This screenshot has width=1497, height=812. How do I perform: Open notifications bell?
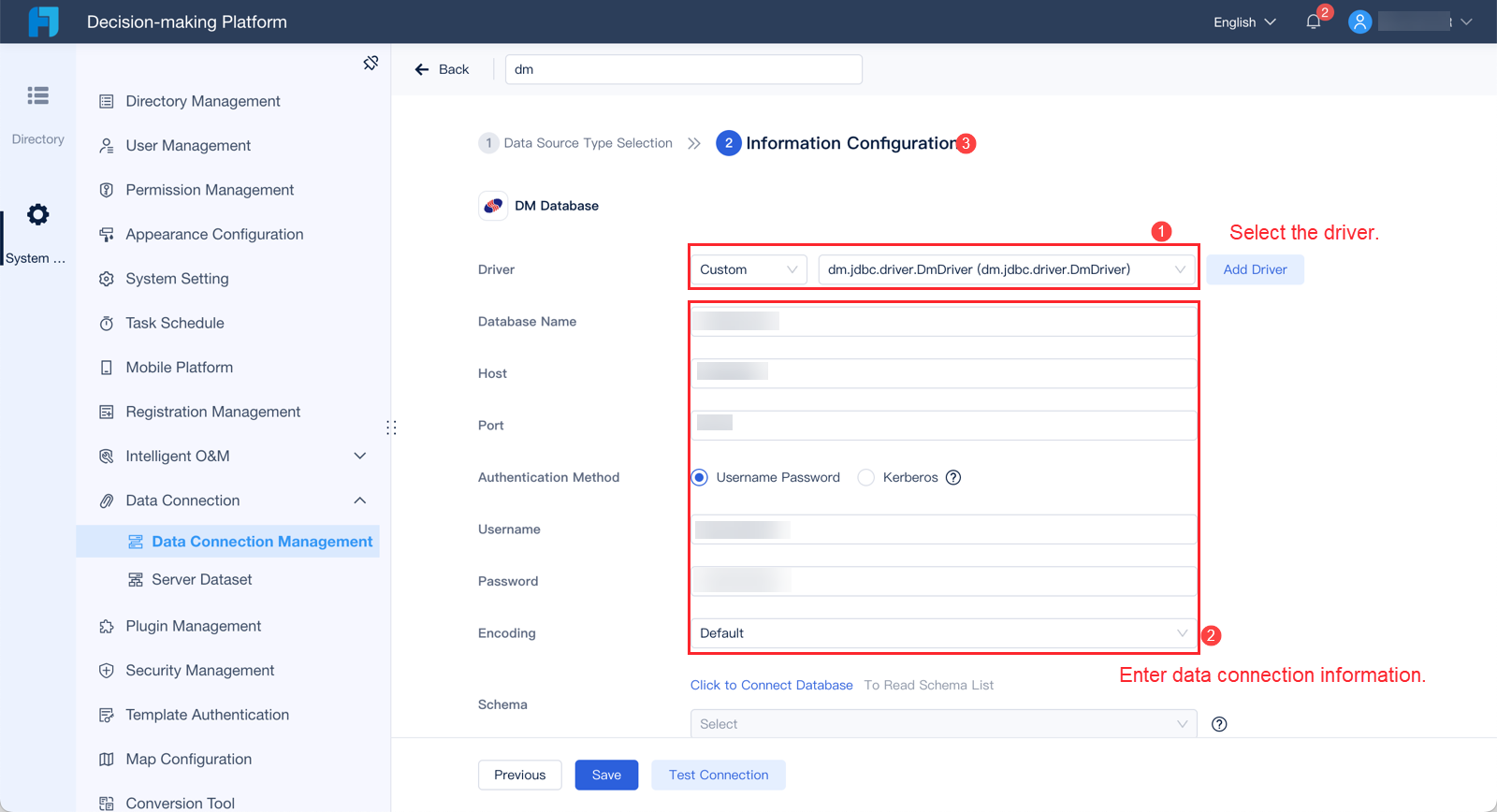(x=1314, y=22)
